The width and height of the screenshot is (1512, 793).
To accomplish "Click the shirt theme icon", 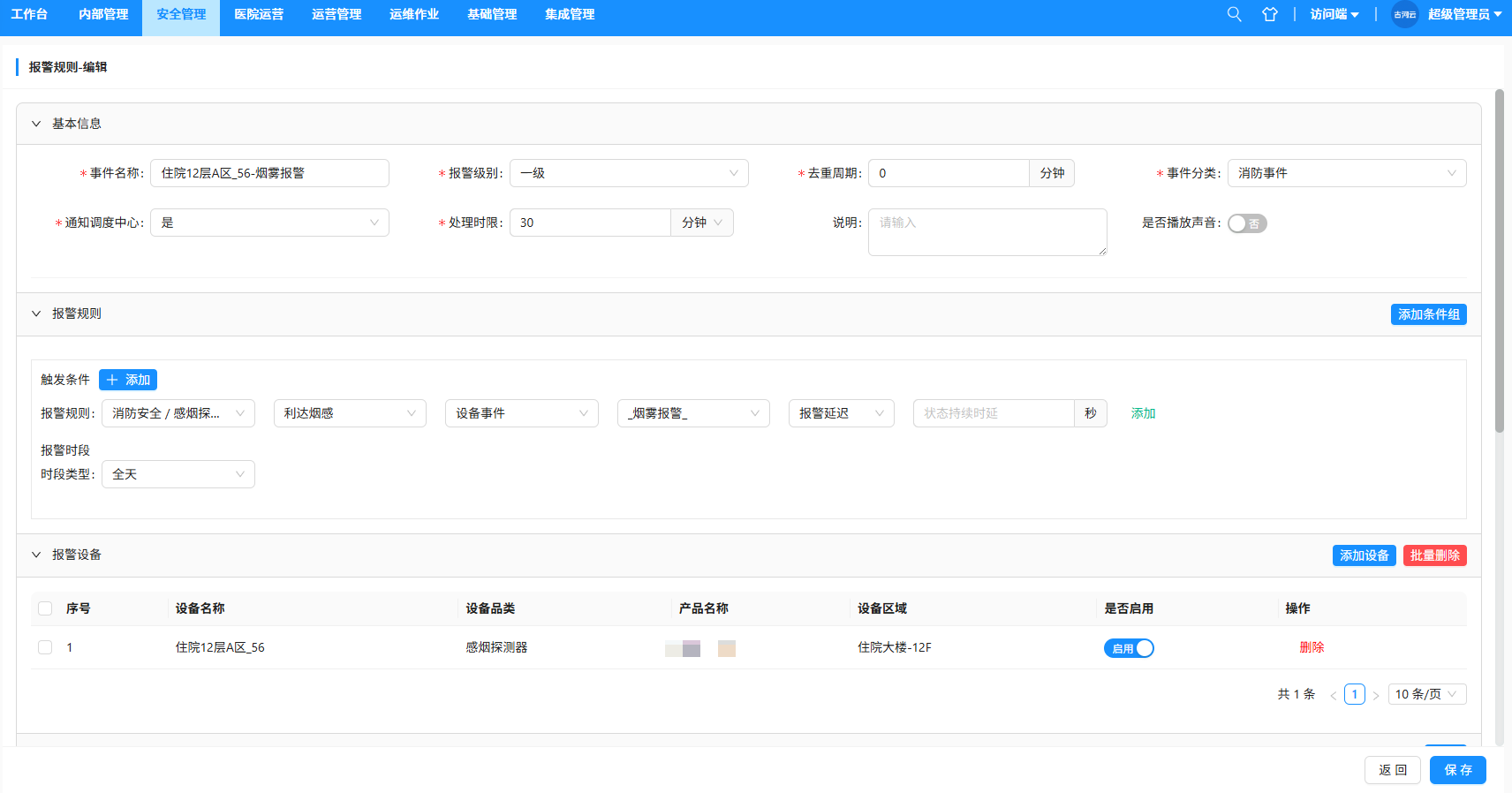I will 1270,14.
